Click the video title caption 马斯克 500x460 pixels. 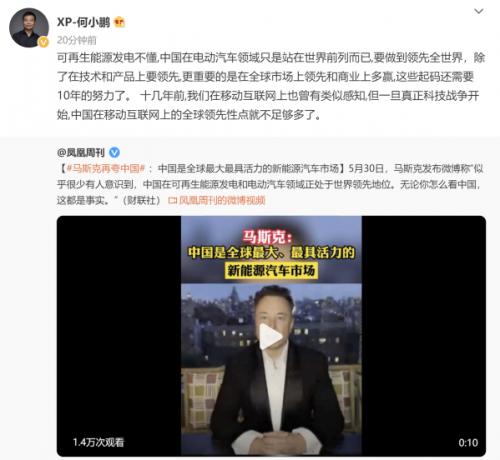(x=267, y=237)
